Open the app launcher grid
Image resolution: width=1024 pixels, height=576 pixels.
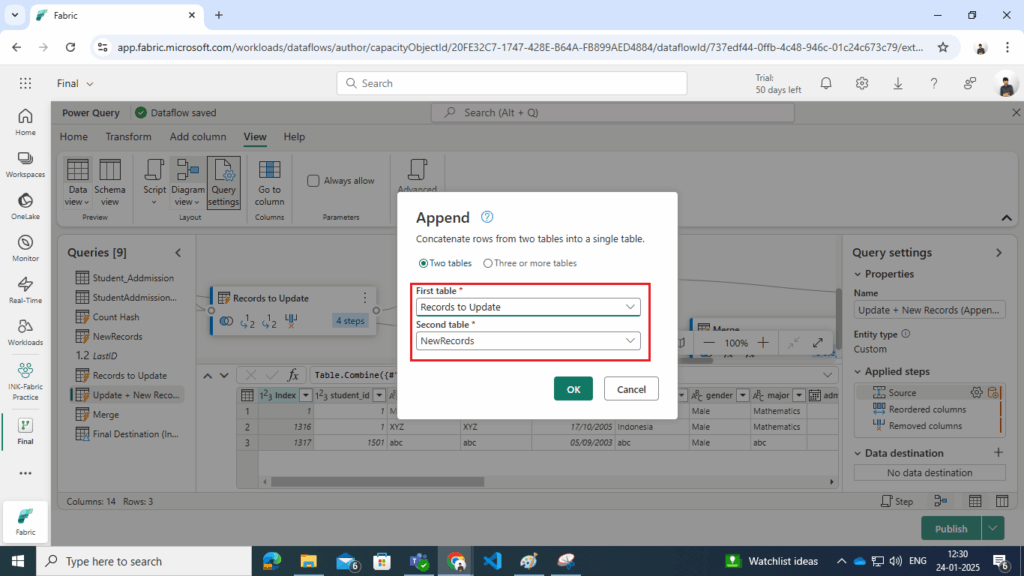(25, 83)
